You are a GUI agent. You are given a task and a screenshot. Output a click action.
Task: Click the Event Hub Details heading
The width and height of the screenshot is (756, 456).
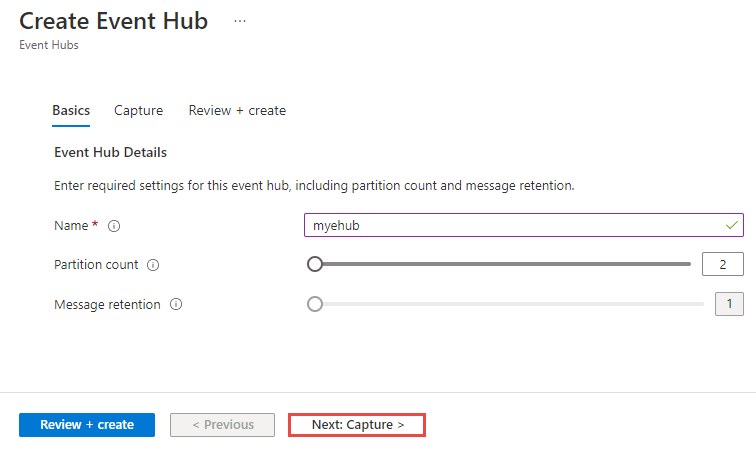tap(109, 153)
